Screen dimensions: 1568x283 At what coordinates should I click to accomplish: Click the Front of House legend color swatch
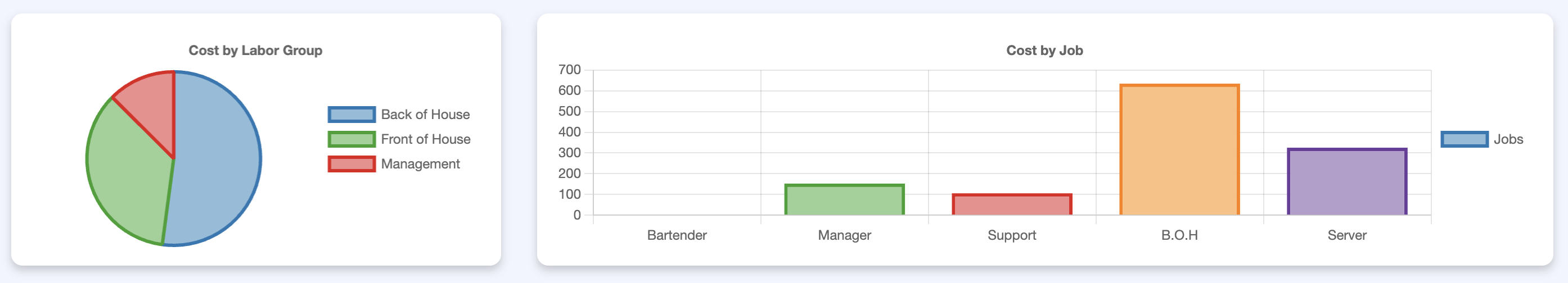pos(351,139)
